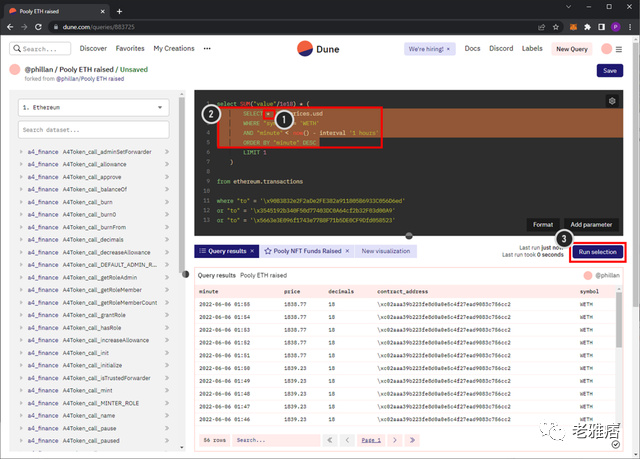Save the query
640x459 pixels.
point(611,70)
